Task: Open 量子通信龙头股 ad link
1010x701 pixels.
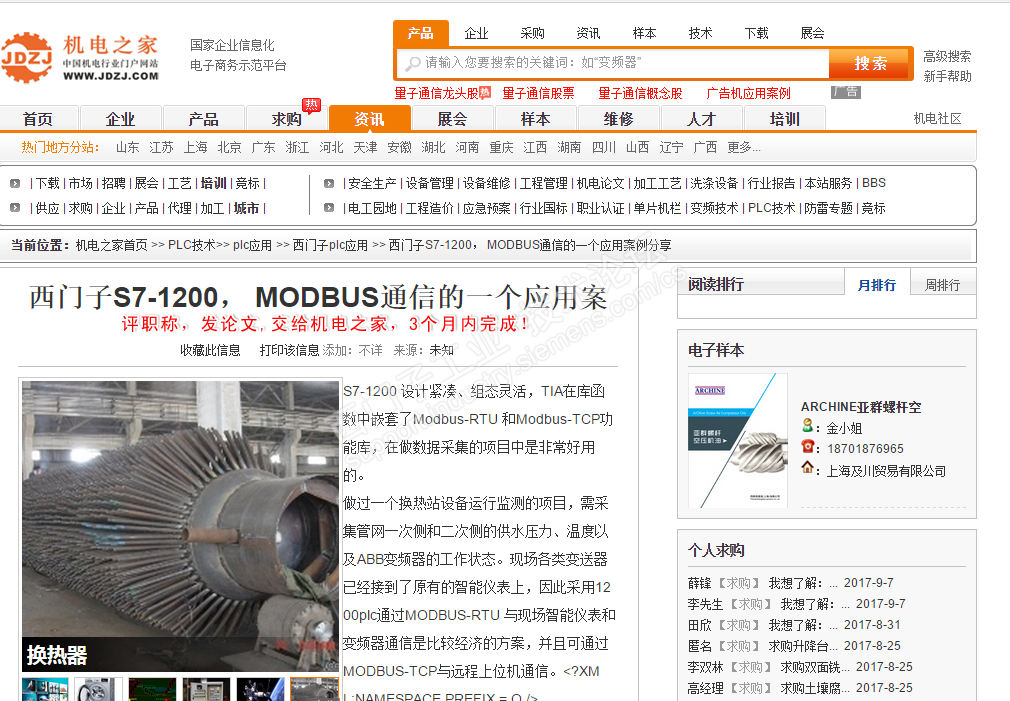Action: (437, 93)
